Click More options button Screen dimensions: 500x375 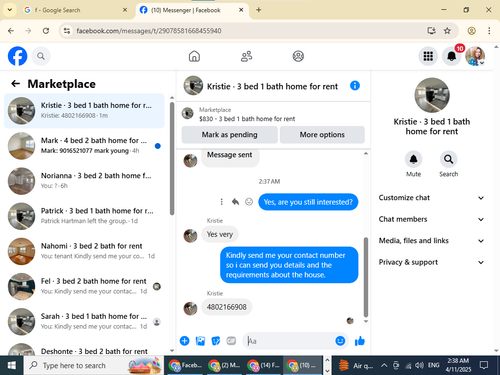coord(322,135)
